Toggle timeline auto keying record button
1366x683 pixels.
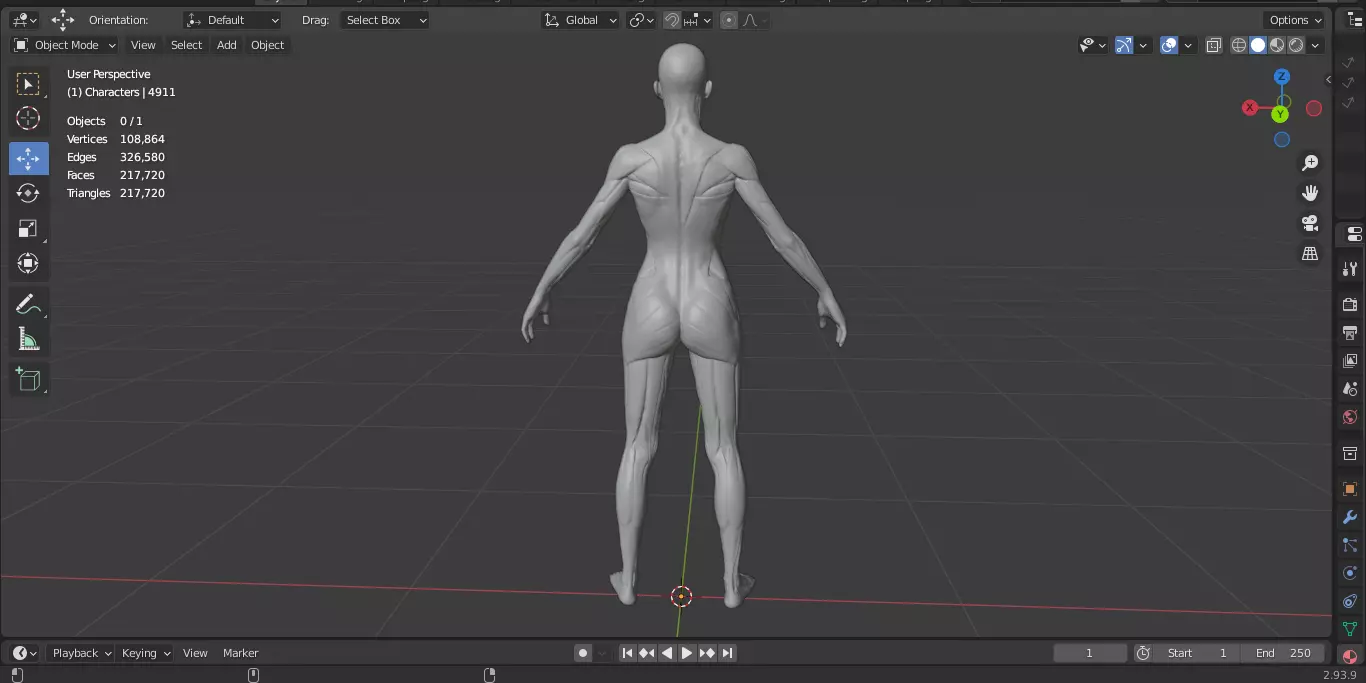coord(583,653)
